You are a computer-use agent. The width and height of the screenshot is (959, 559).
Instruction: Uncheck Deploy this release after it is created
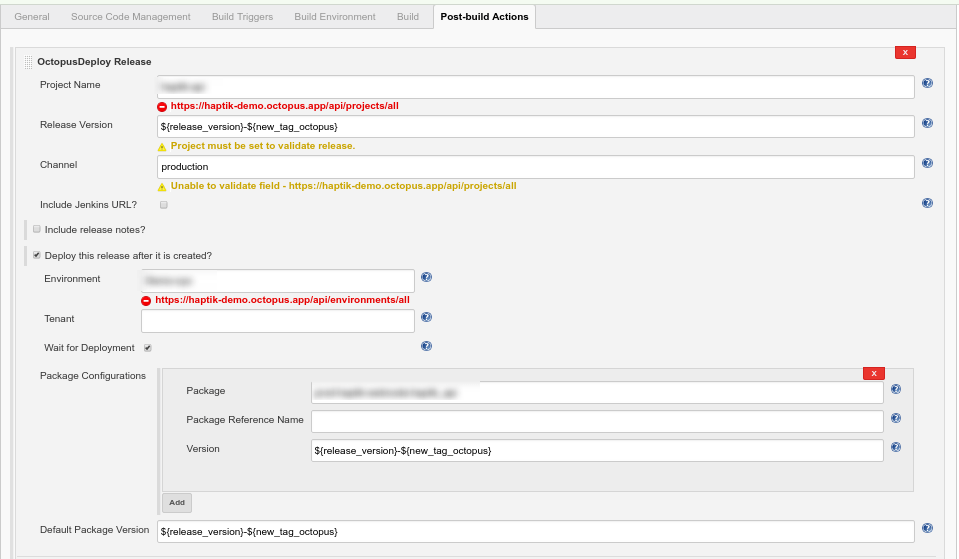[x=37, y=255]
